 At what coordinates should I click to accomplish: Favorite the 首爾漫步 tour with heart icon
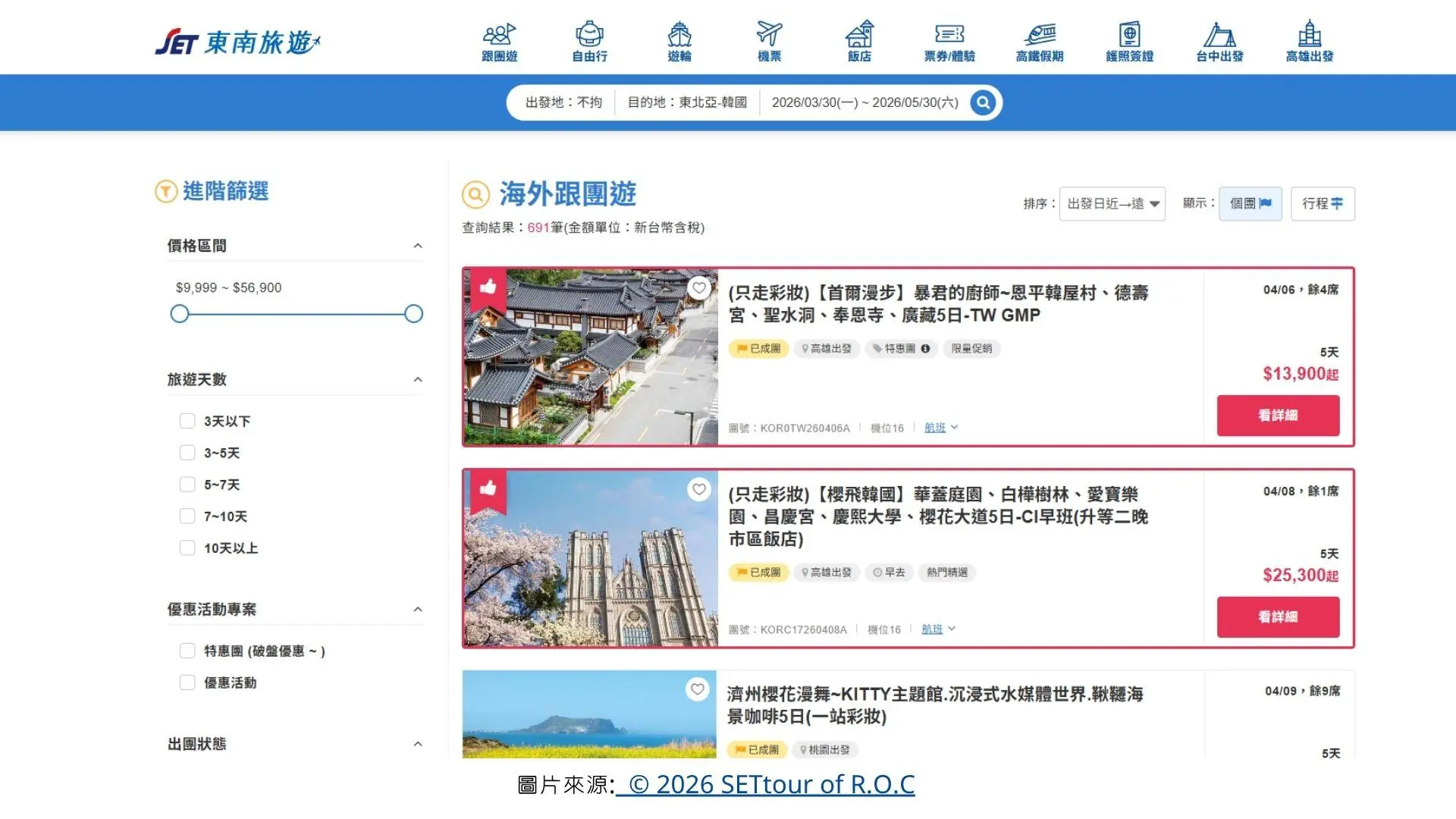[699, 287]
